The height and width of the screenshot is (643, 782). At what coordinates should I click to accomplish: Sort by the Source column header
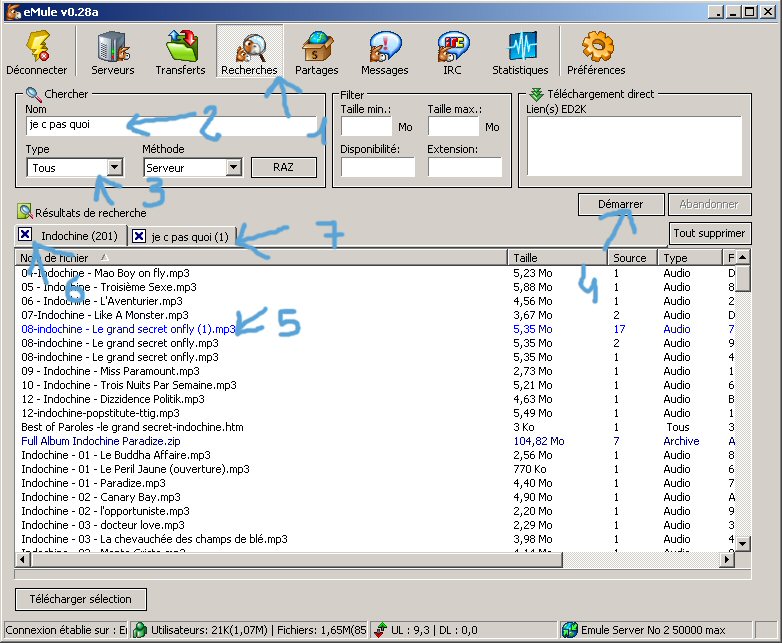click(632, 257)
